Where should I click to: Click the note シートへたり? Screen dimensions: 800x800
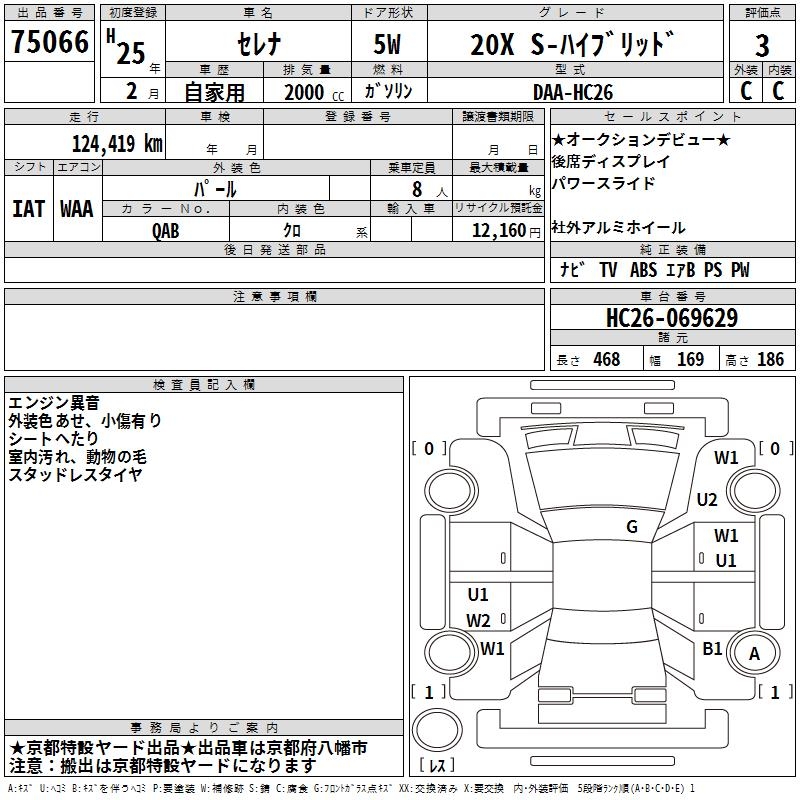point(53,438)
